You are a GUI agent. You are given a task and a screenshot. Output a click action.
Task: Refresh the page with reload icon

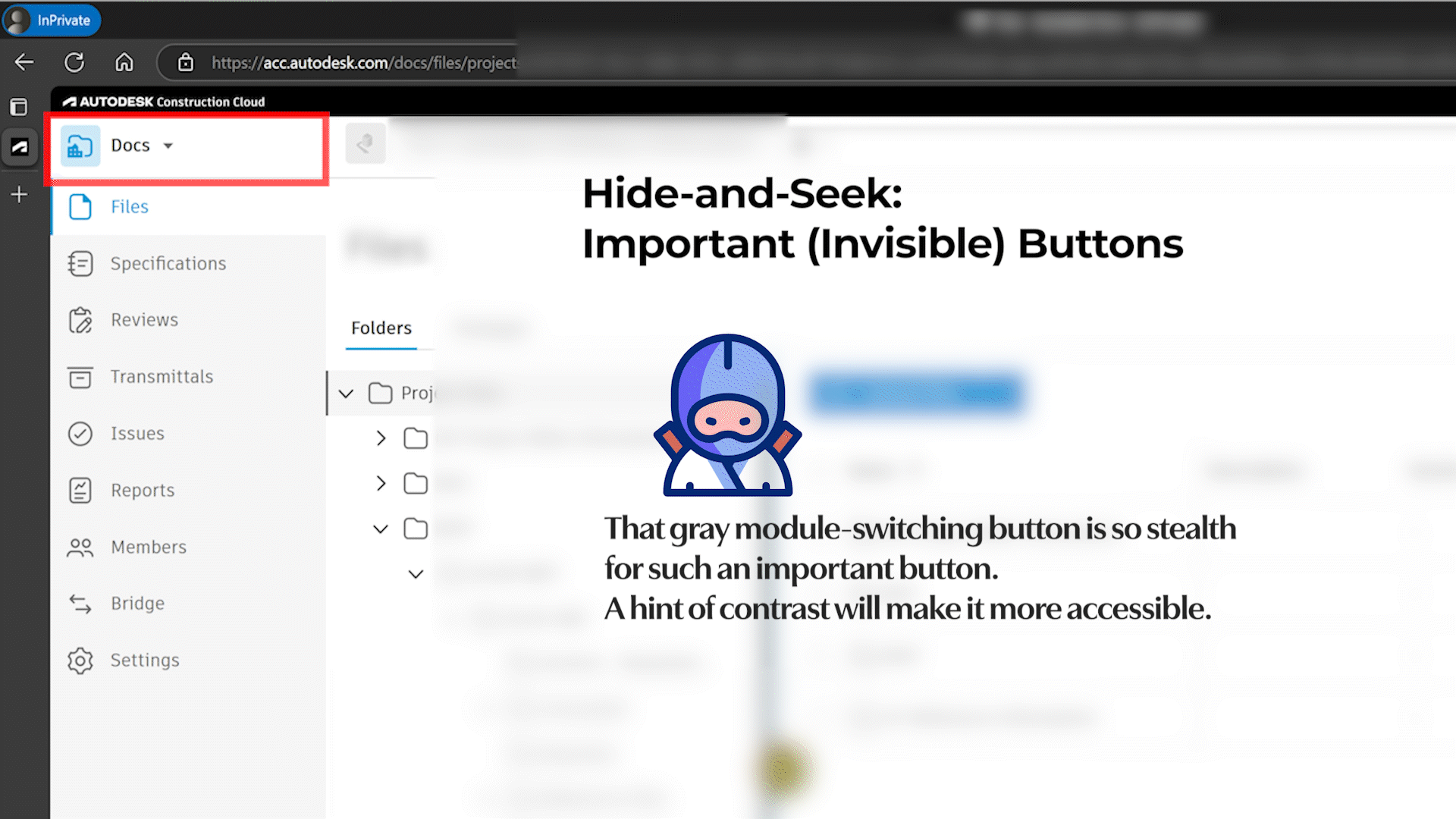pyautogui.click(x=74, y=62)
